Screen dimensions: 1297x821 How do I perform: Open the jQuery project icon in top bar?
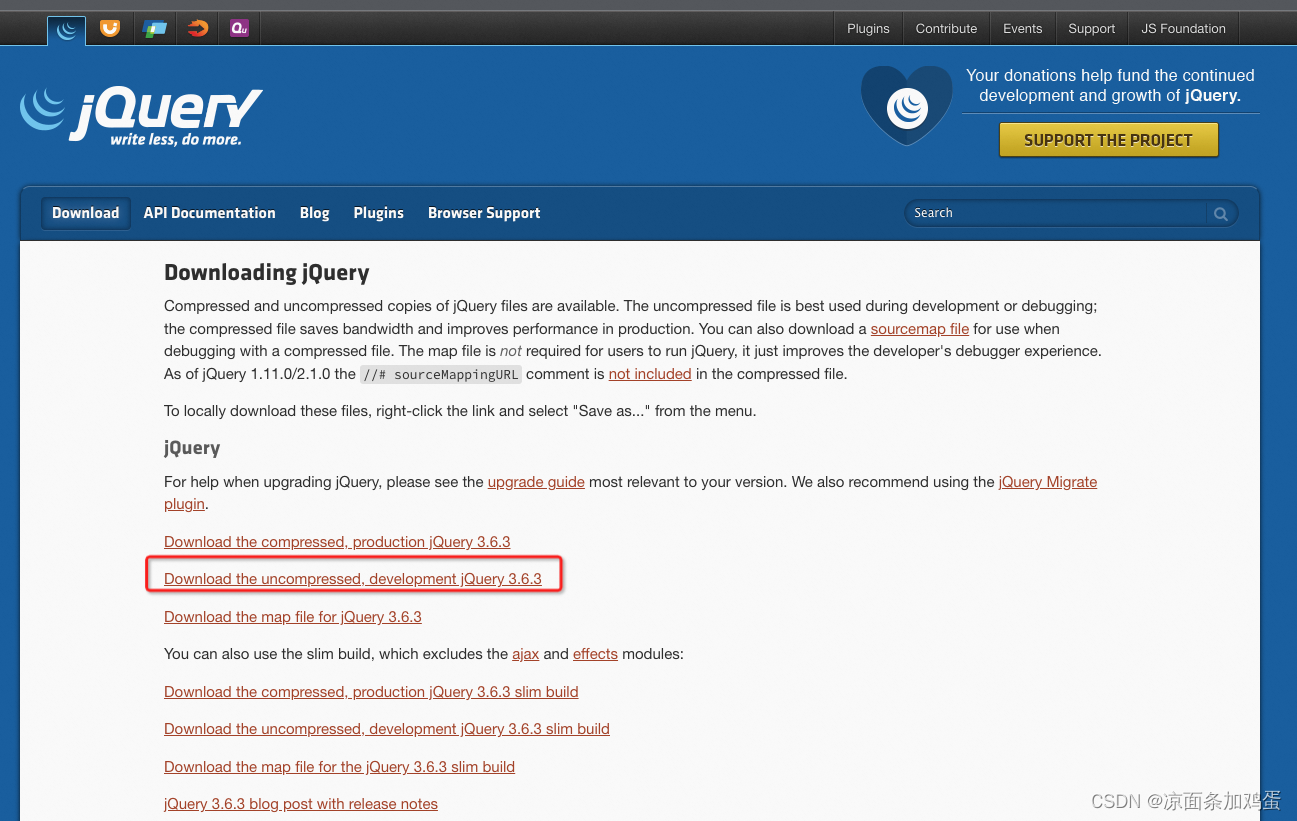(67, 29)
